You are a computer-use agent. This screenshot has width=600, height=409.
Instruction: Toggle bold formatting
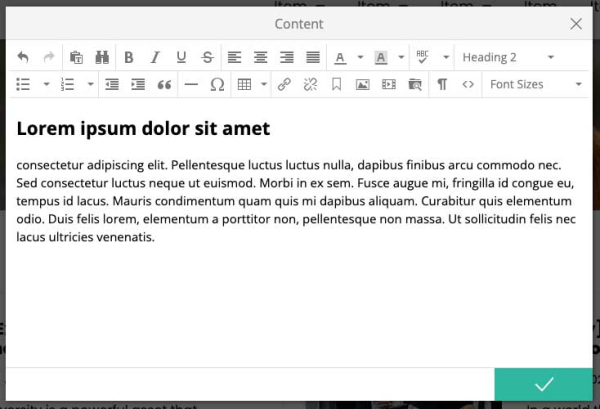coord(129,57)
